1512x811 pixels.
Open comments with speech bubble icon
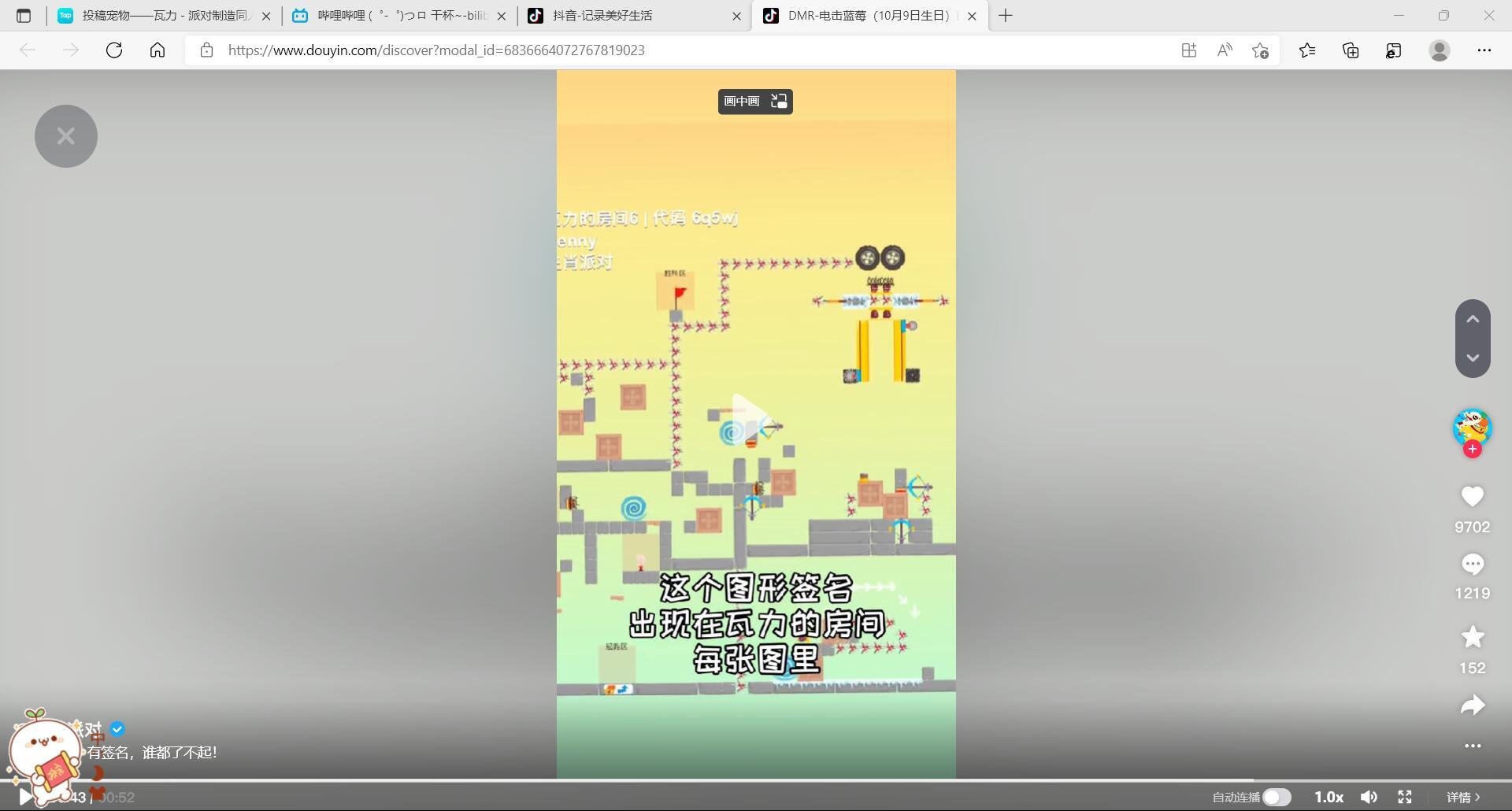(1473, 564)
